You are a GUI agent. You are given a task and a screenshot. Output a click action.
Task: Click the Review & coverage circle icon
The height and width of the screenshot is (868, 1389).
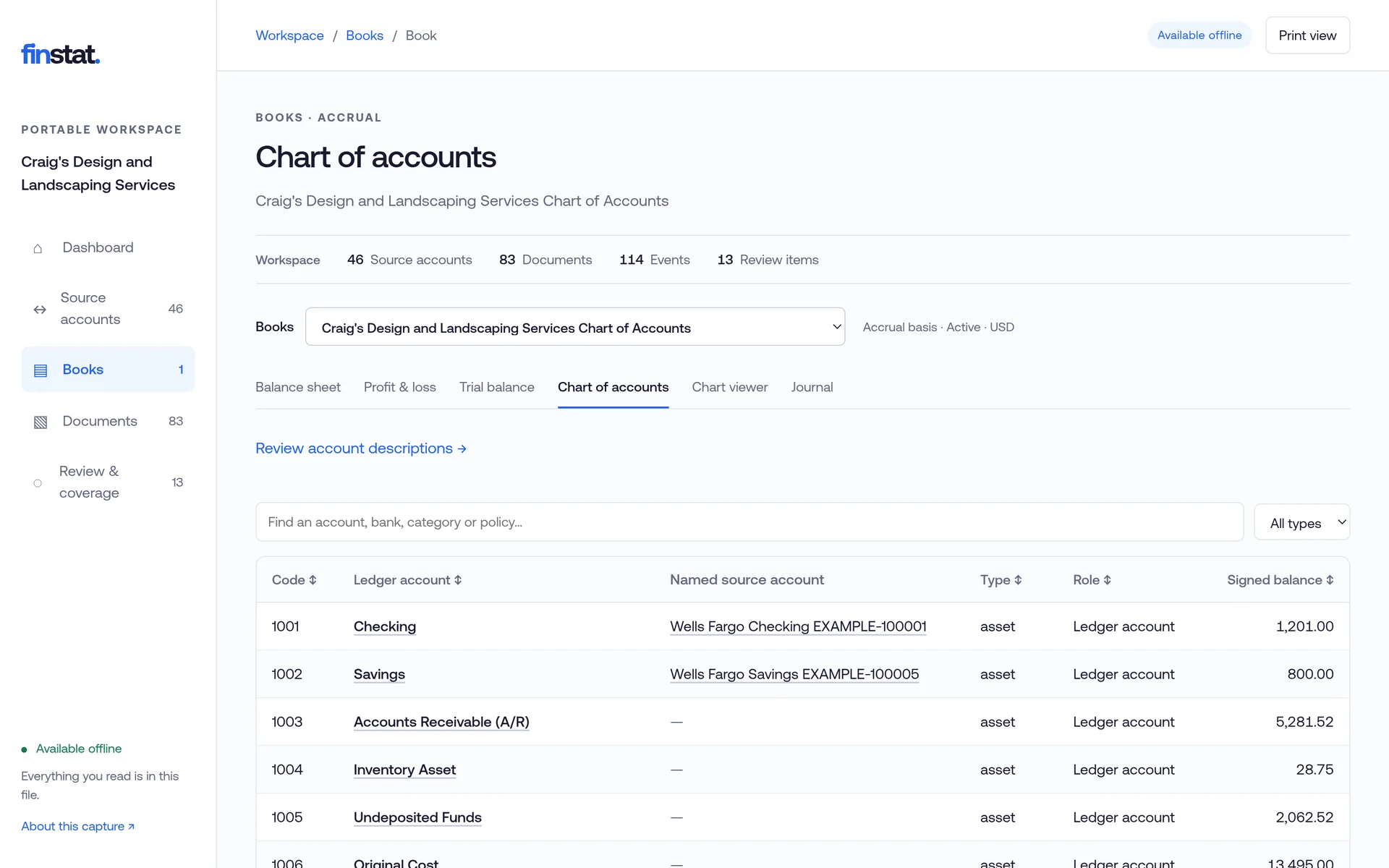coord(38,483)
